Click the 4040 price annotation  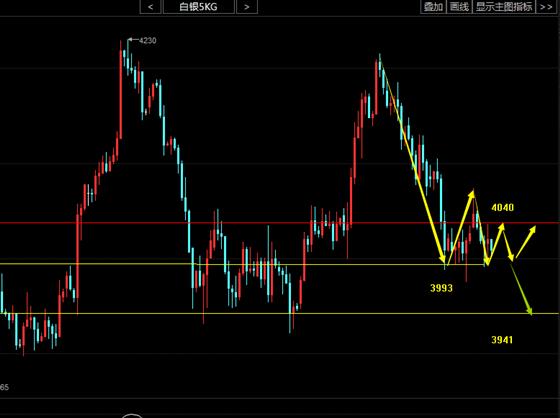point(502,208)
